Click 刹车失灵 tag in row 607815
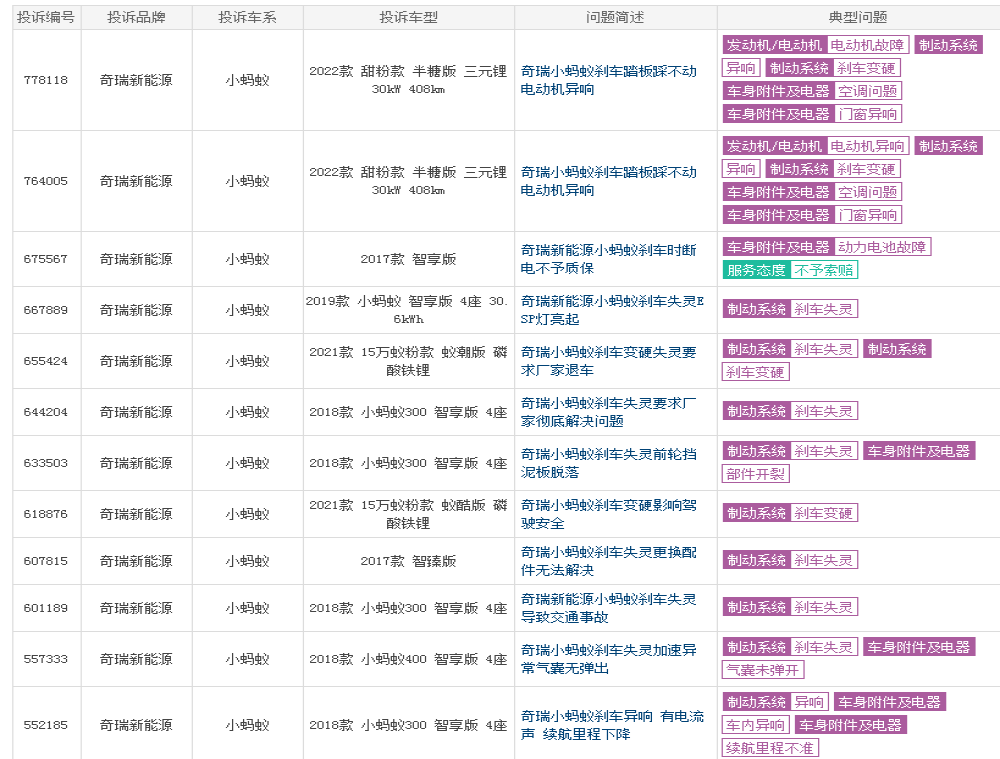The height and width of the screenshot is (759, 1000). (x=823, y=560)
